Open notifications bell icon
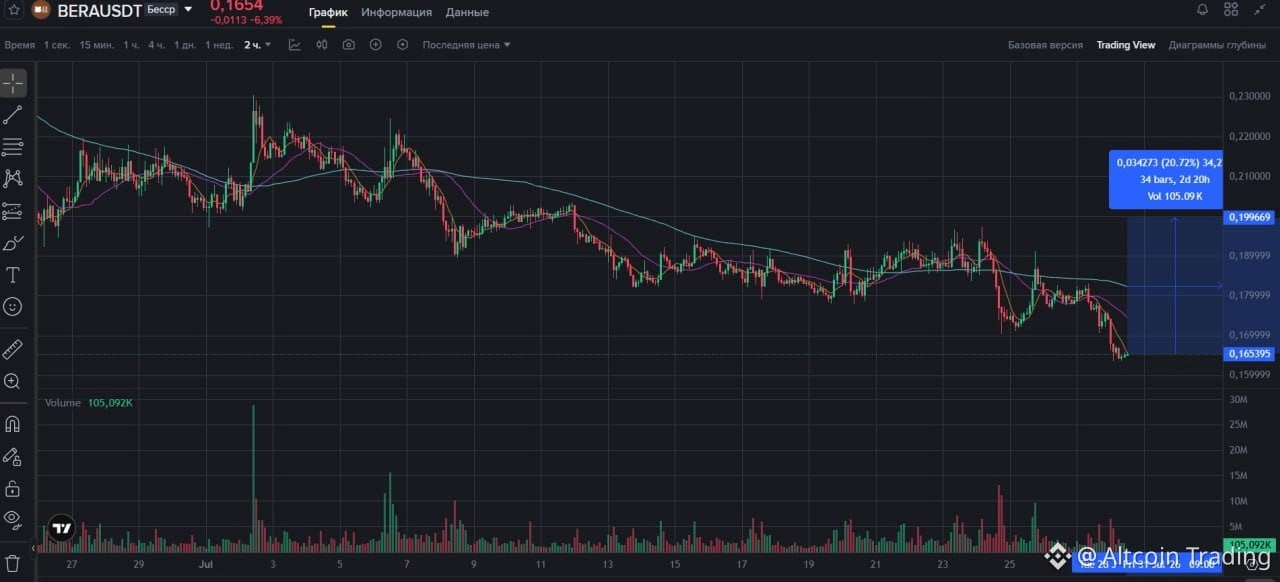 1202,10
